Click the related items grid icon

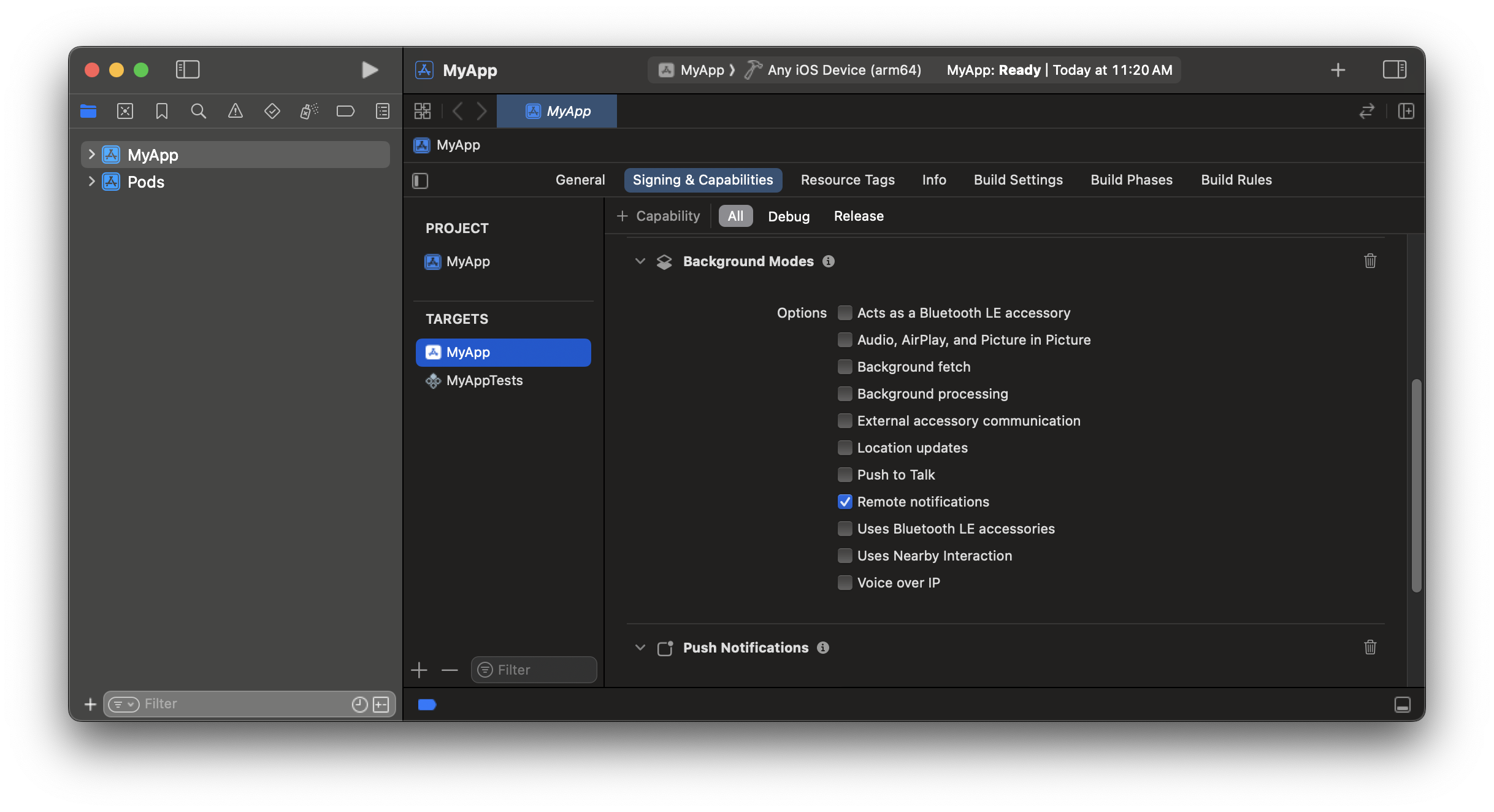tap(423, 111)
